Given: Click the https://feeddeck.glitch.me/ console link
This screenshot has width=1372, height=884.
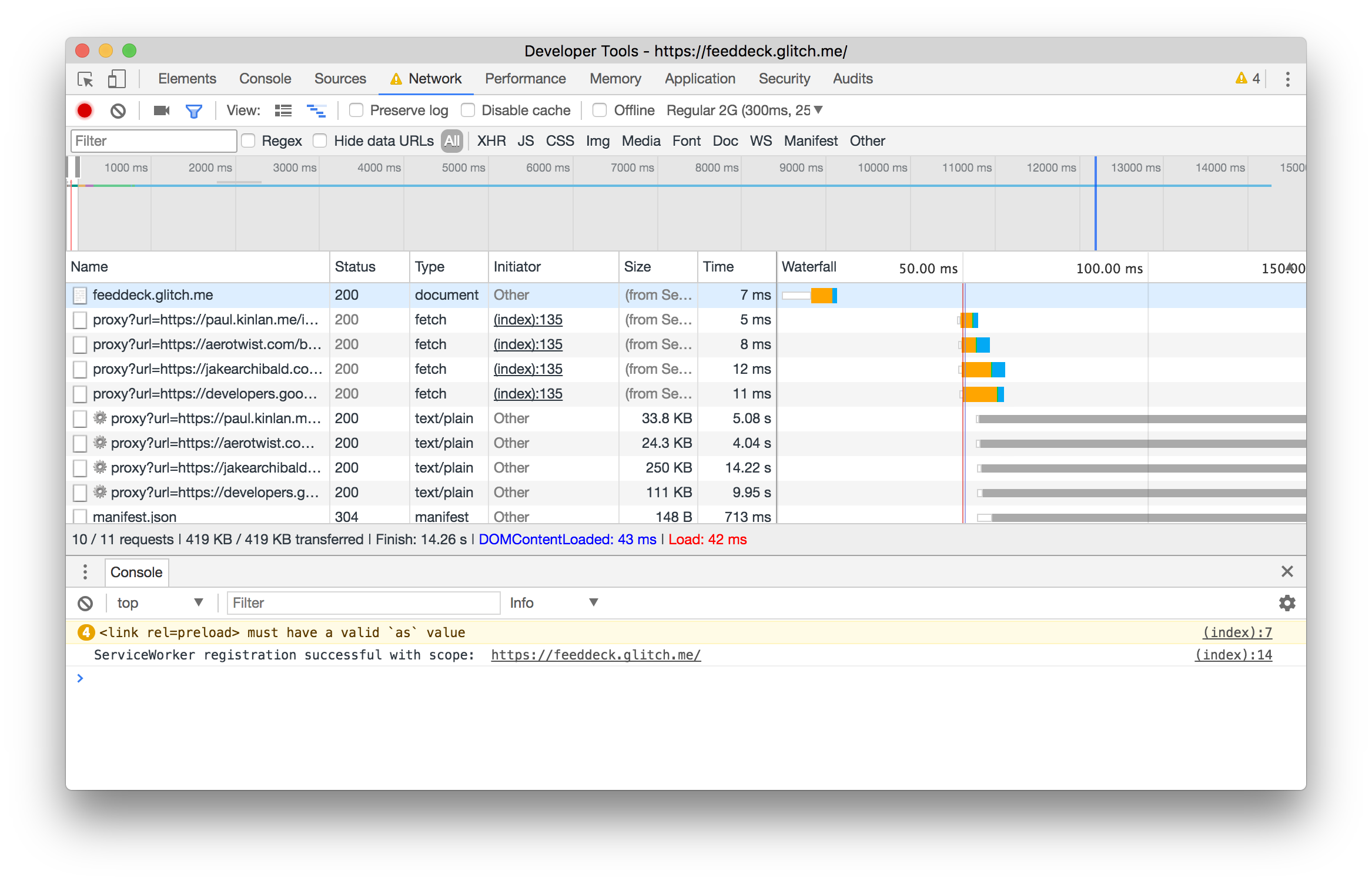Looking at the screenshot, I should click(x=595, y=655).
